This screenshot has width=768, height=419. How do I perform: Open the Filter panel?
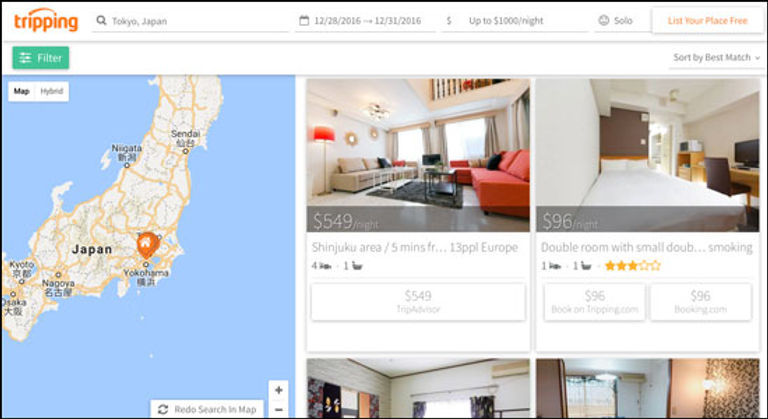tap(41, 58)
